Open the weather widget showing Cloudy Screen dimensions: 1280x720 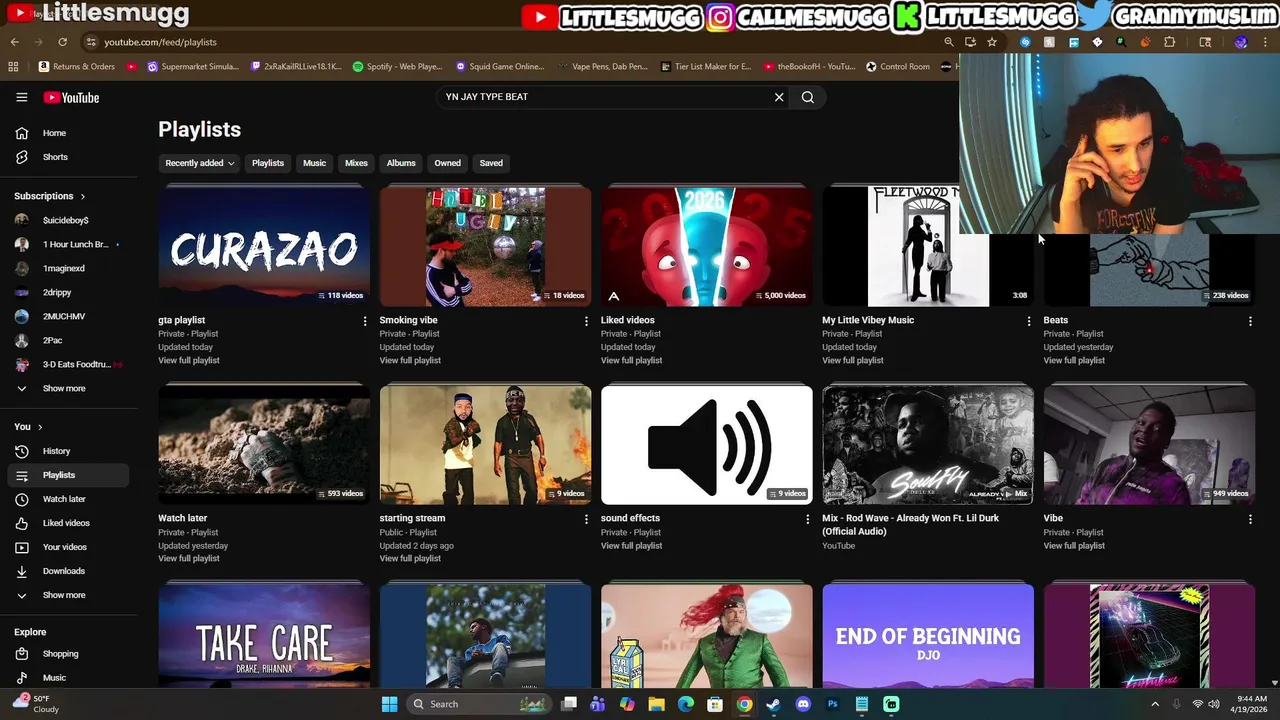[x=36, y=704]
